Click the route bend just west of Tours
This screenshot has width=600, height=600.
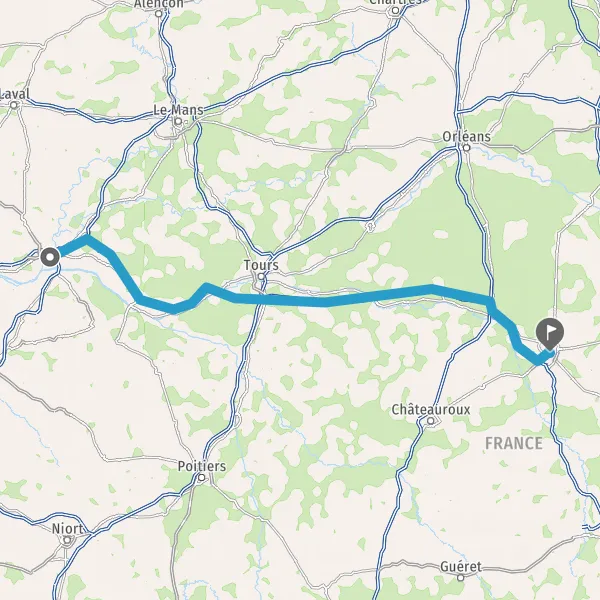click(x=206, y=288)
